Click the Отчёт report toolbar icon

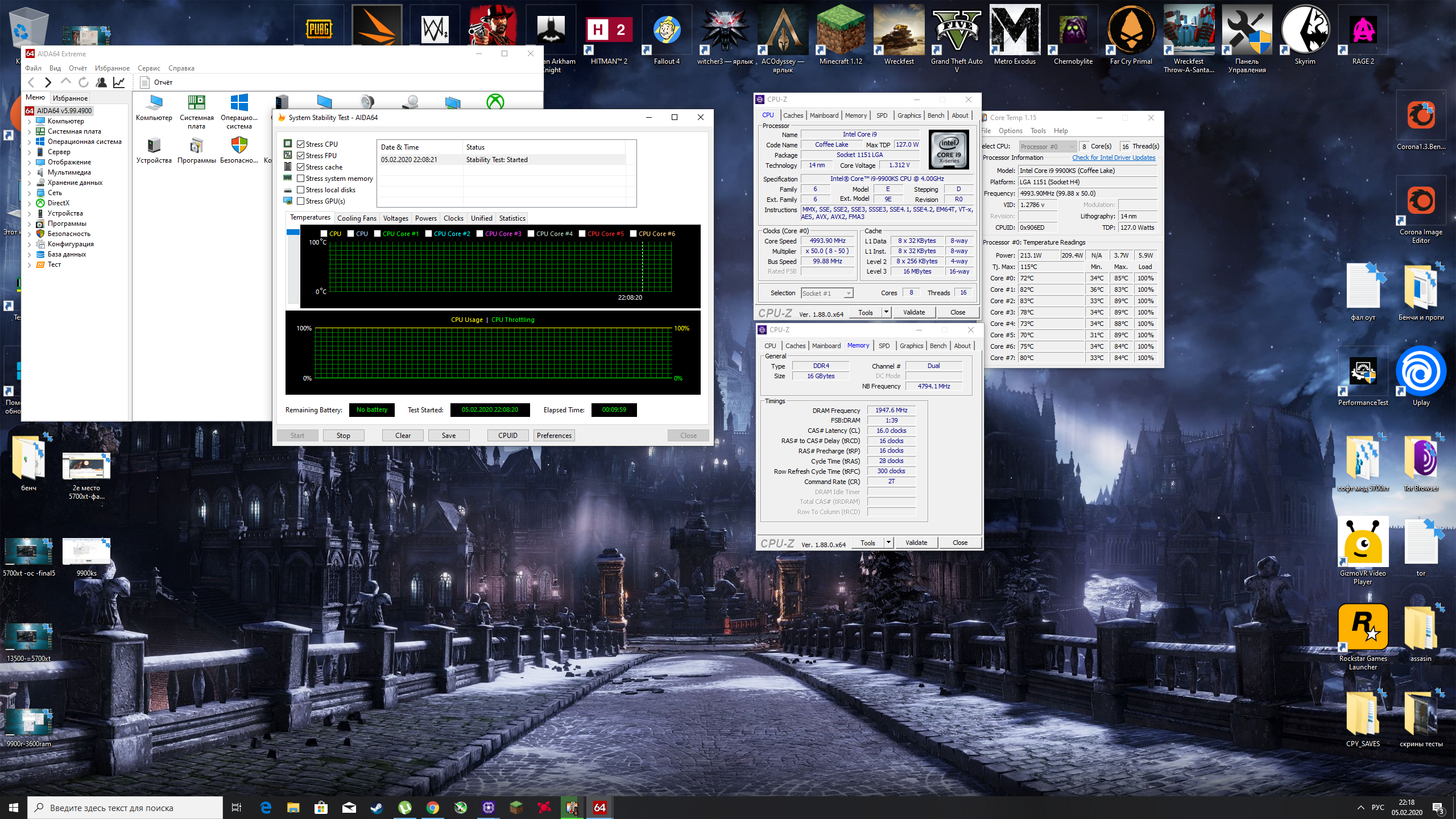(x=145, y=82)
